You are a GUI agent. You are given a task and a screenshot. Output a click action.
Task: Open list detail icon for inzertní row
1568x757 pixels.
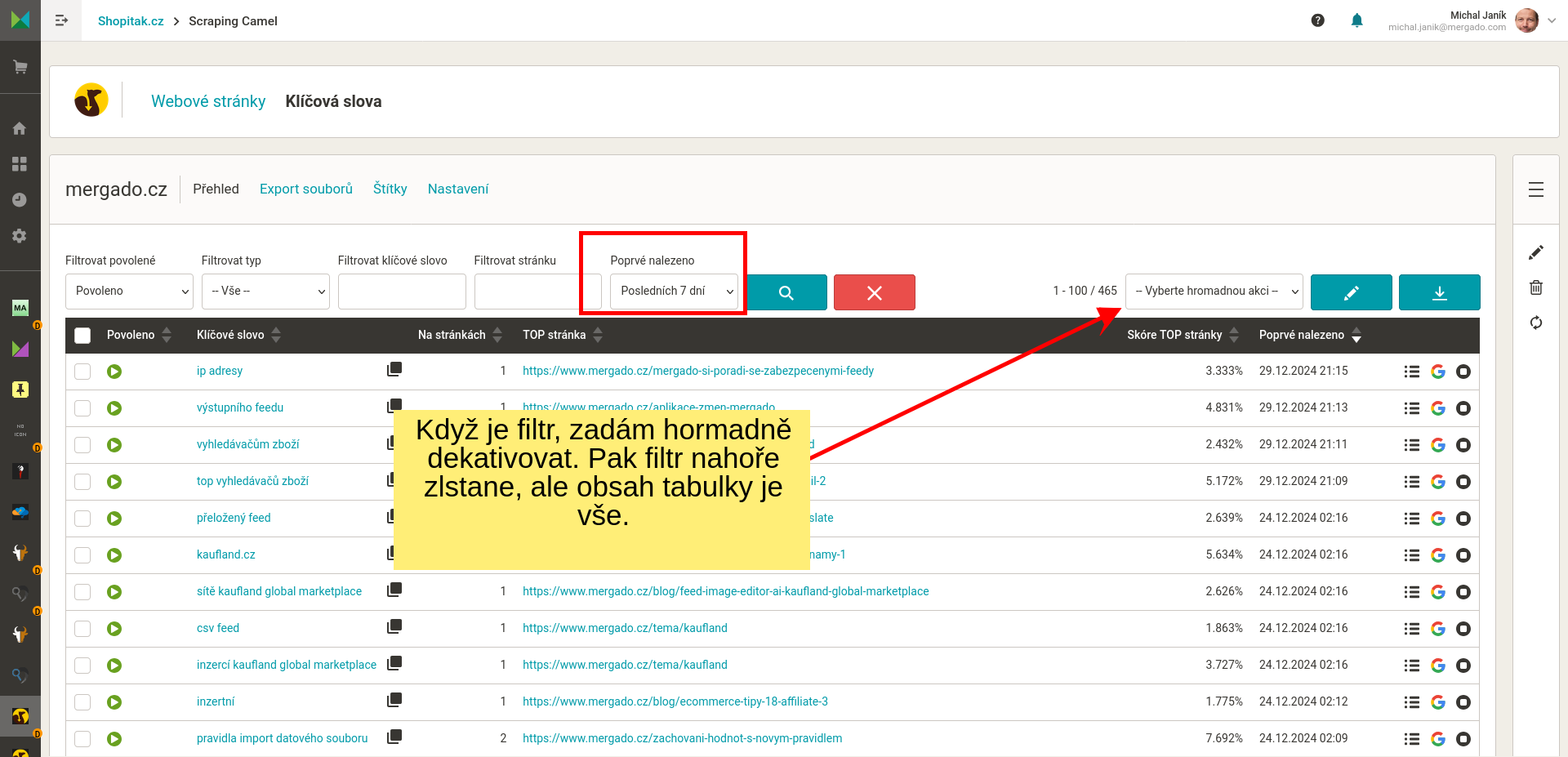point(1412,702)
